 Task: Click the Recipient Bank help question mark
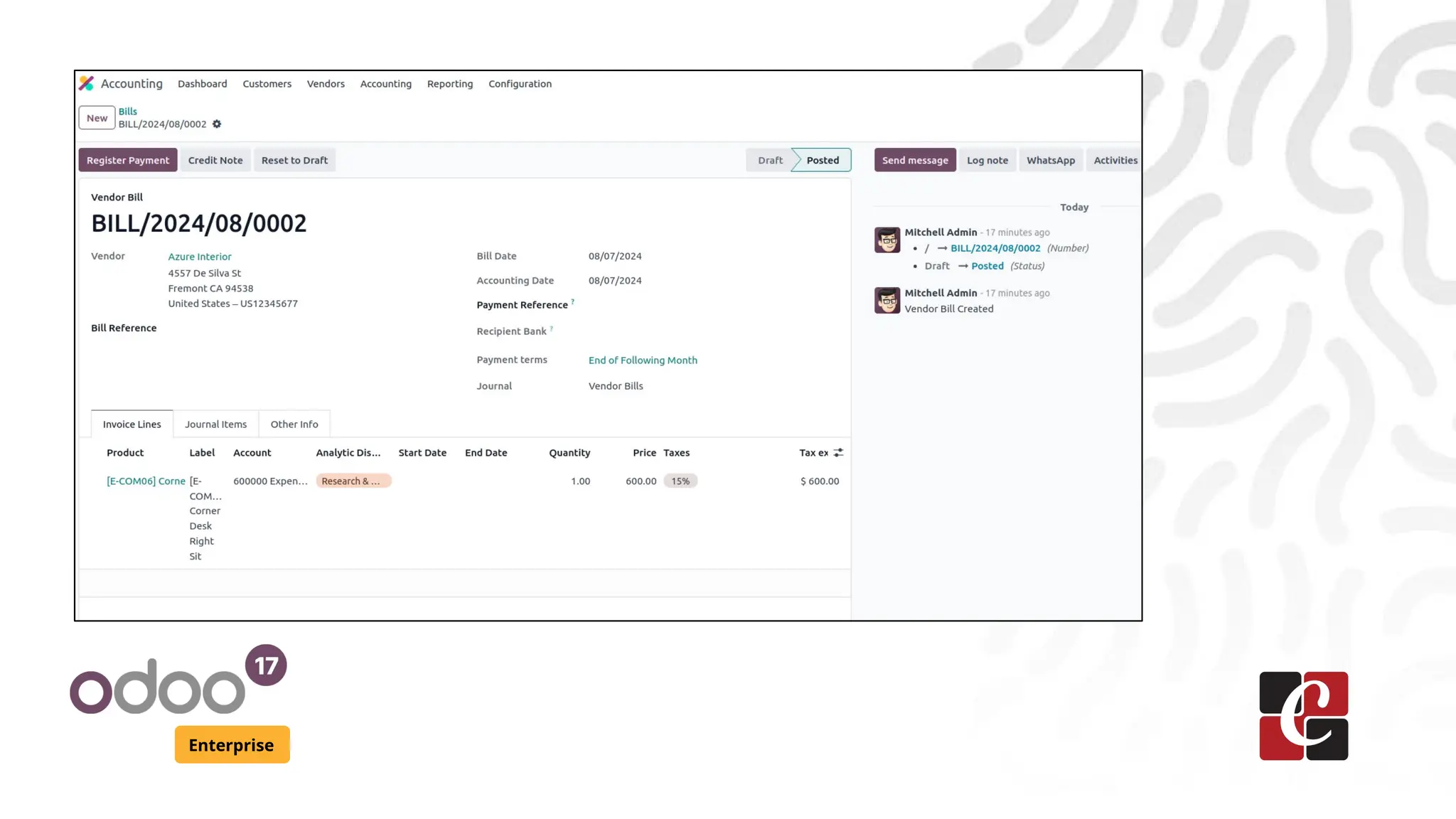click(x=552, y=328)
